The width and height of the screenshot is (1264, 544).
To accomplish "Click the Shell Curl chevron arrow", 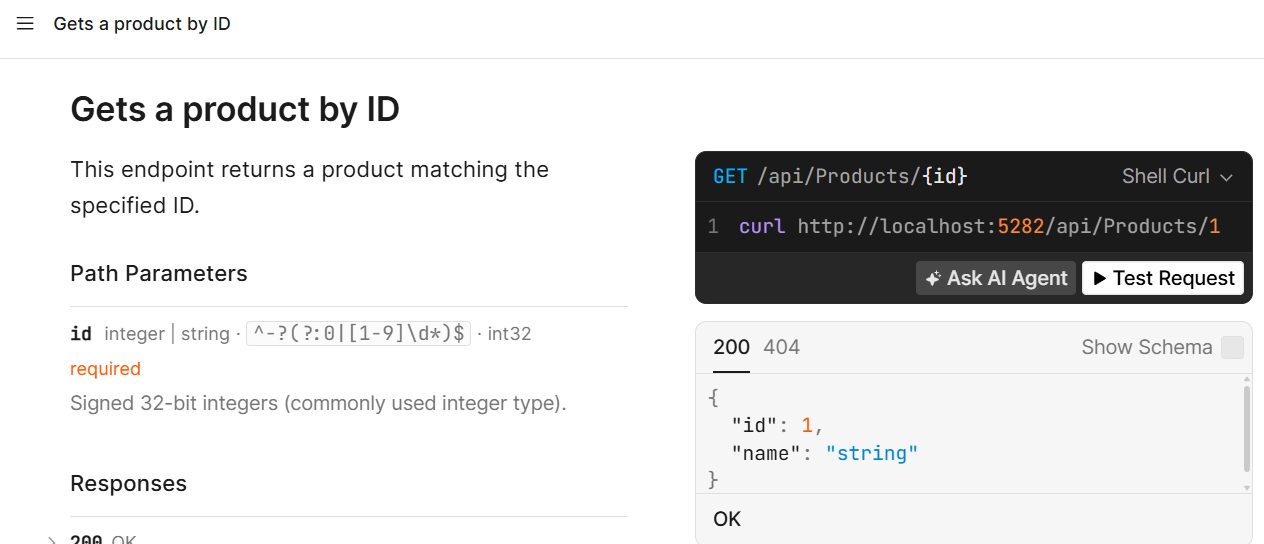I will pyautogui.click(x=1227, y=177).
